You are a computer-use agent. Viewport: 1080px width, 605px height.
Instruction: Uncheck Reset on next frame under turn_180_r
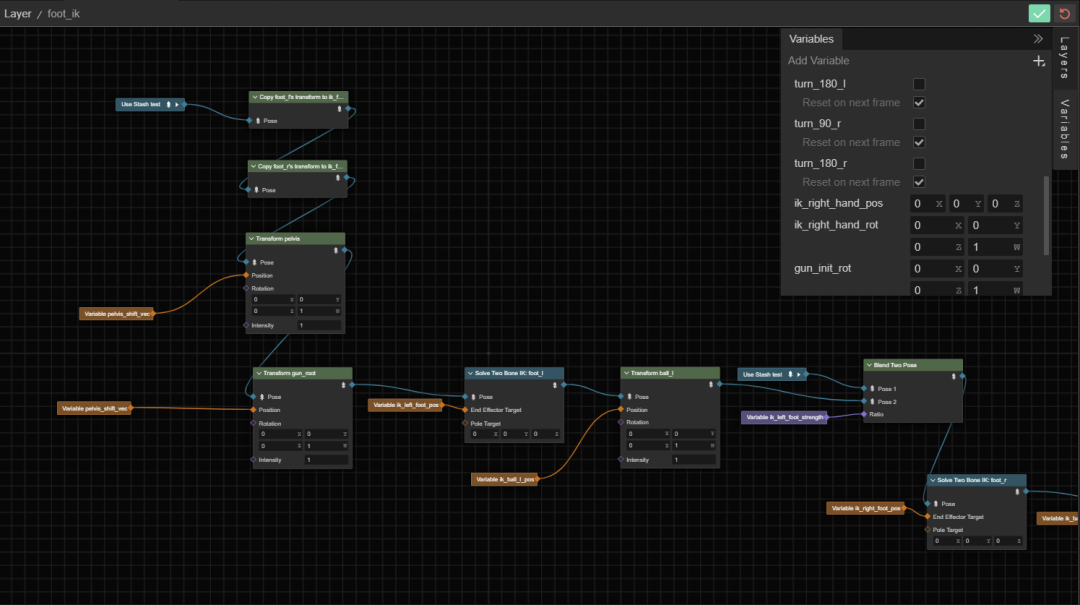click(919, 182)
